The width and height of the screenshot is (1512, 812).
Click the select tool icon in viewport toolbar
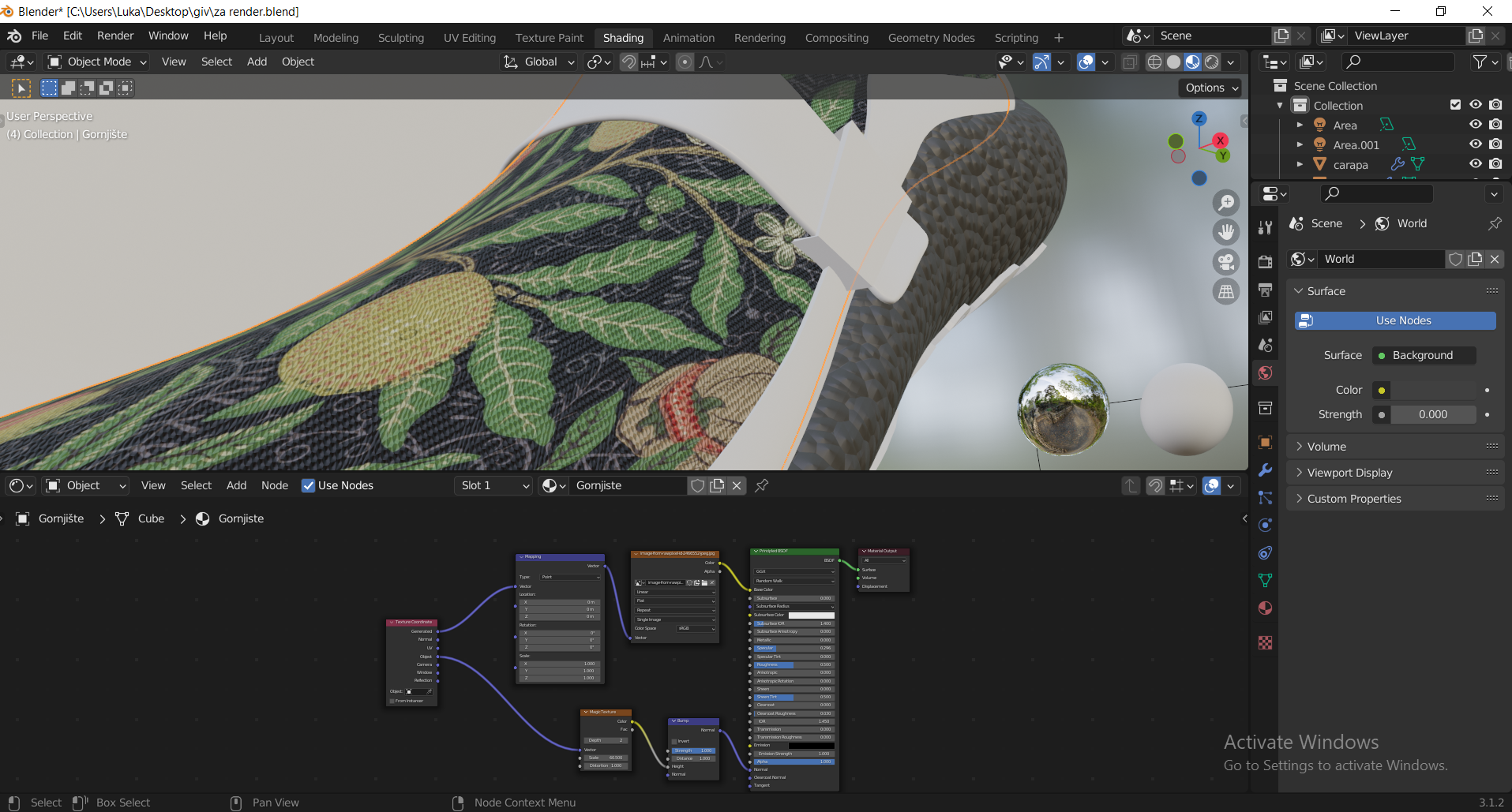pos(21,88)
